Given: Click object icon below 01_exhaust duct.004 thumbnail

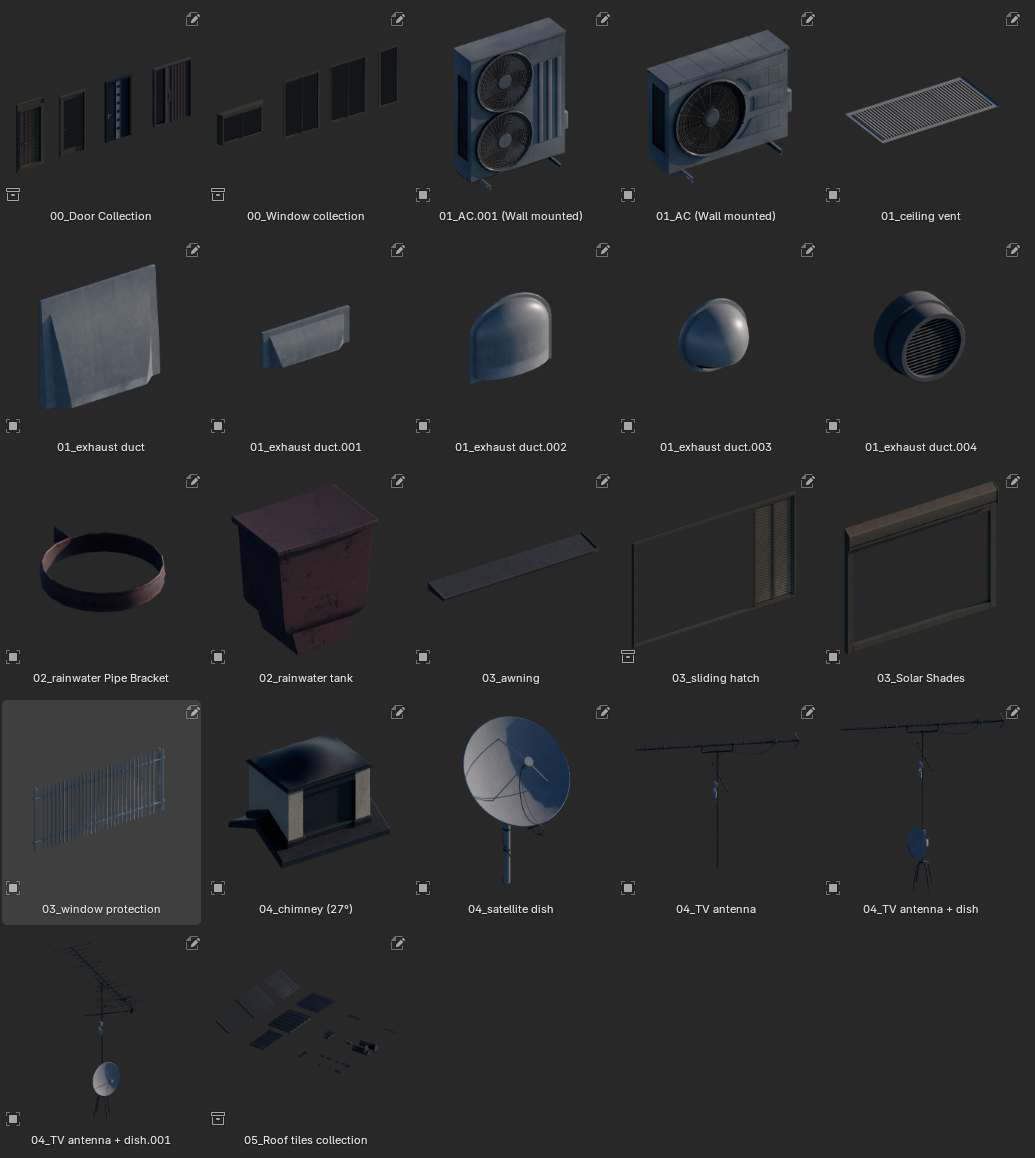Looking at the screenshot, I should (x=833, y=425).
